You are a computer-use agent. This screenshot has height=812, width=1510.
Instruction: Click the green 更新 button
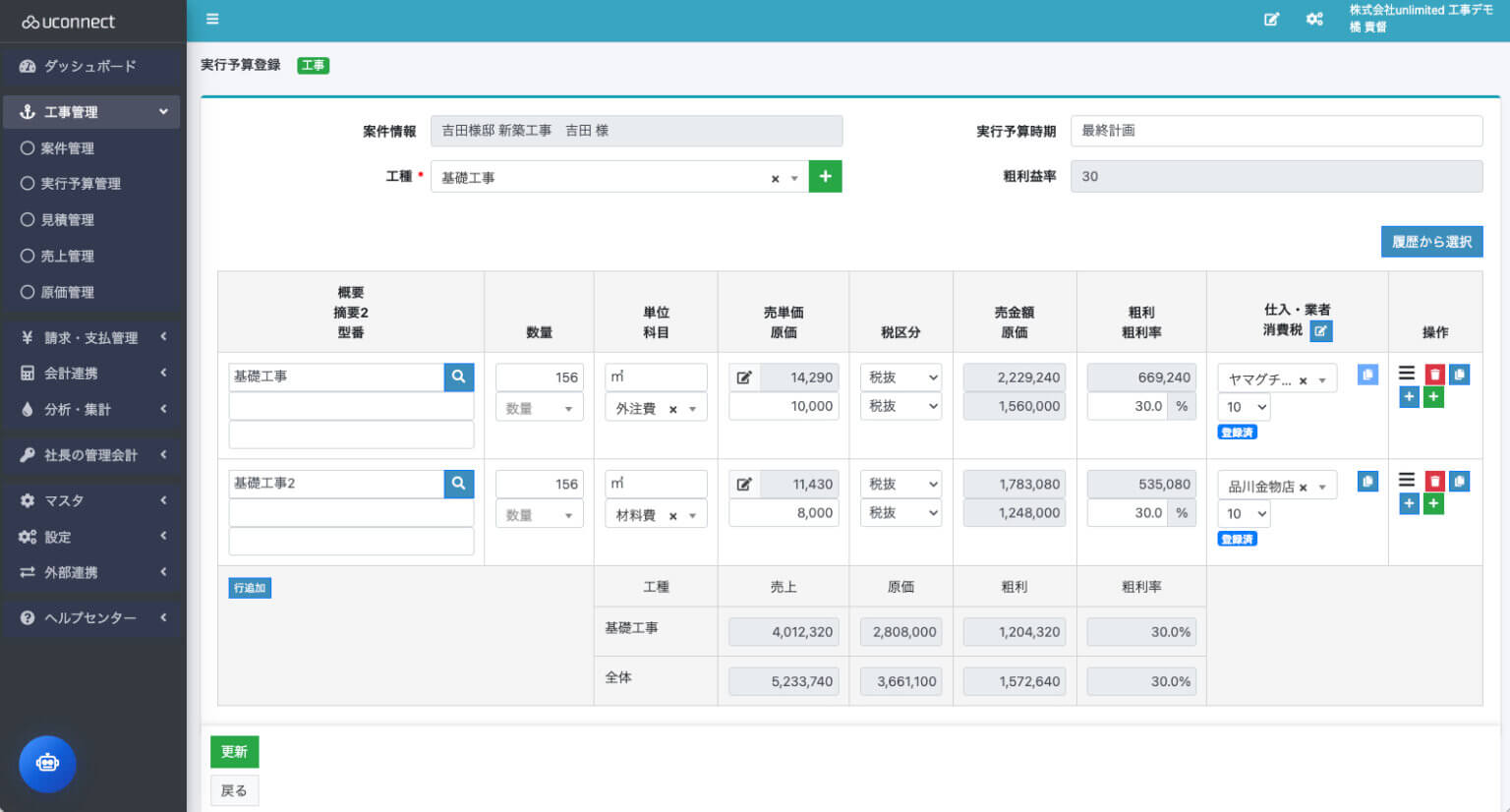(234, 752)
